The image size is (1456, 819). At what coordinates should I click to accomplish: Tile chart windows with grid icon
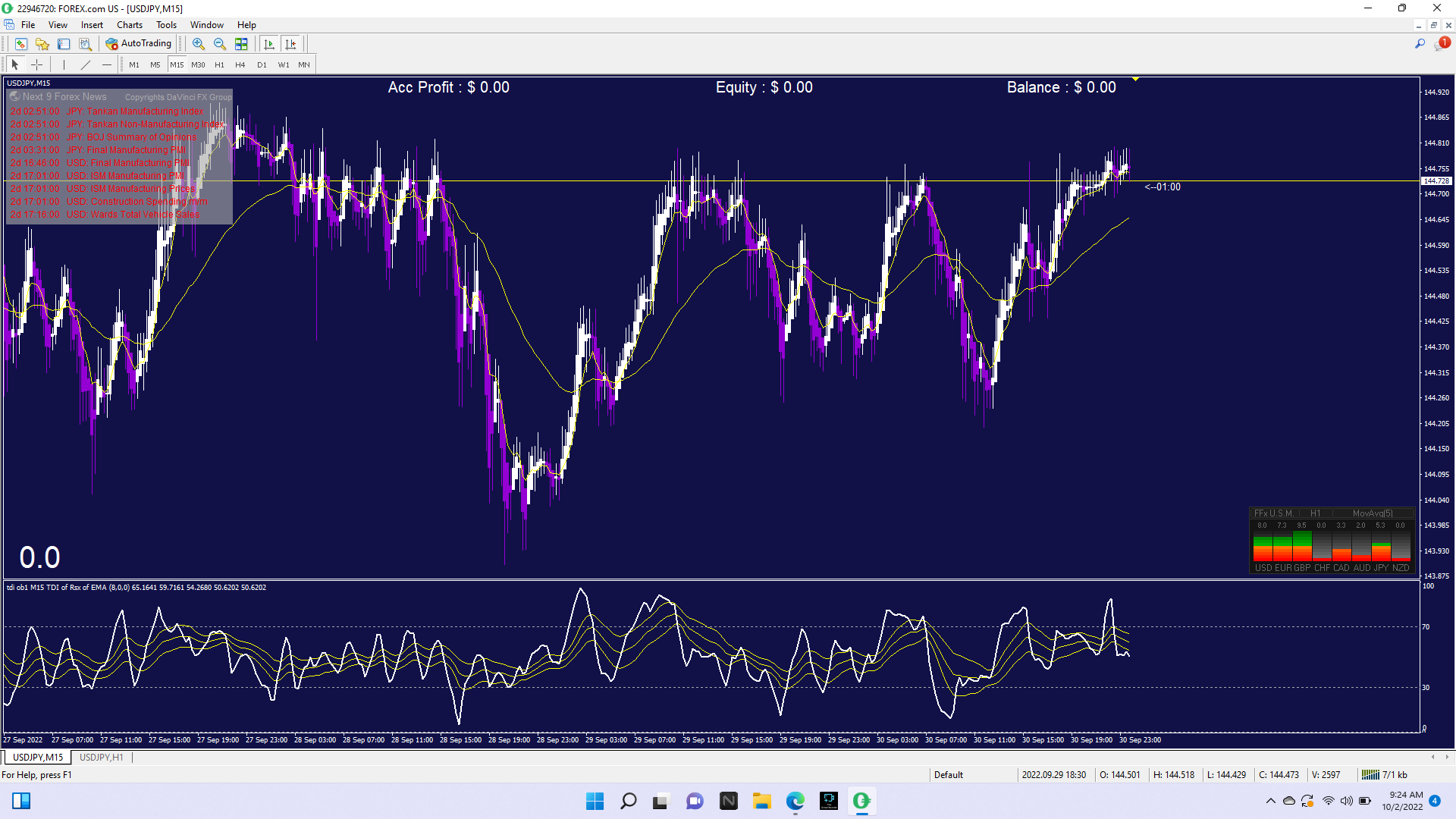click(241, 44)
